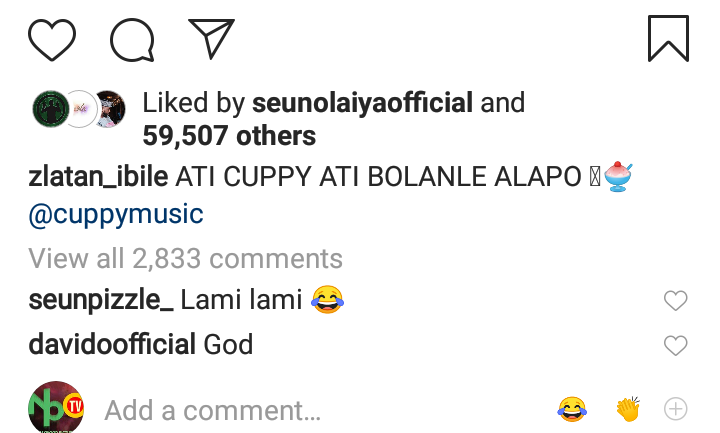
Task: Open davidoofficial commenter profile
Action: [x=112, y=346]
